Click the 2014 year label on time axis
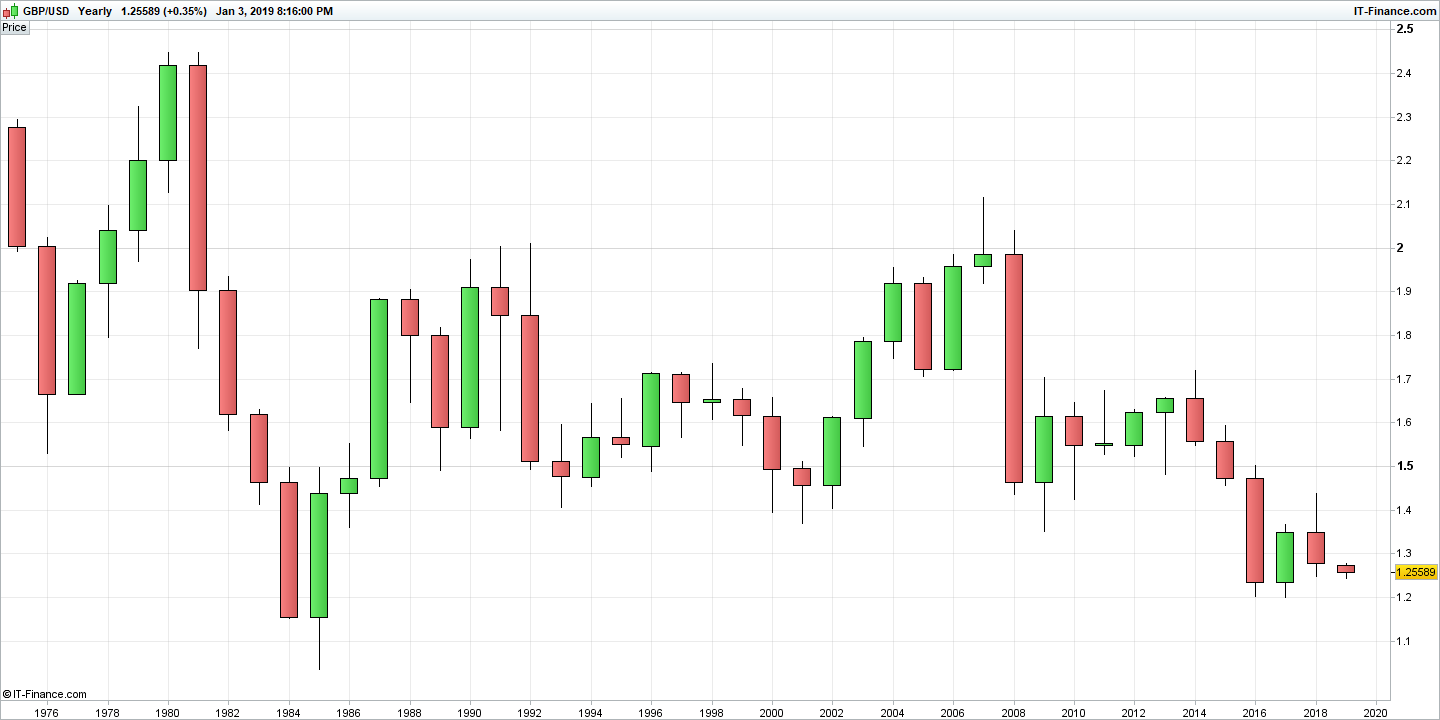Screen dimensions: 1440x720 tap(1194, 713)
